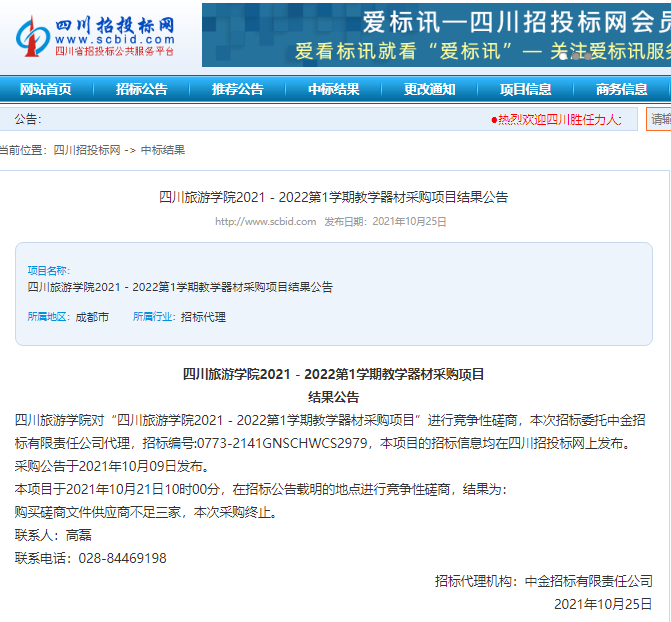Open the 推荐公告 navigation menu item
Image resolution: width=671 pixels, height=622 pixels.
tap(238, 89)
